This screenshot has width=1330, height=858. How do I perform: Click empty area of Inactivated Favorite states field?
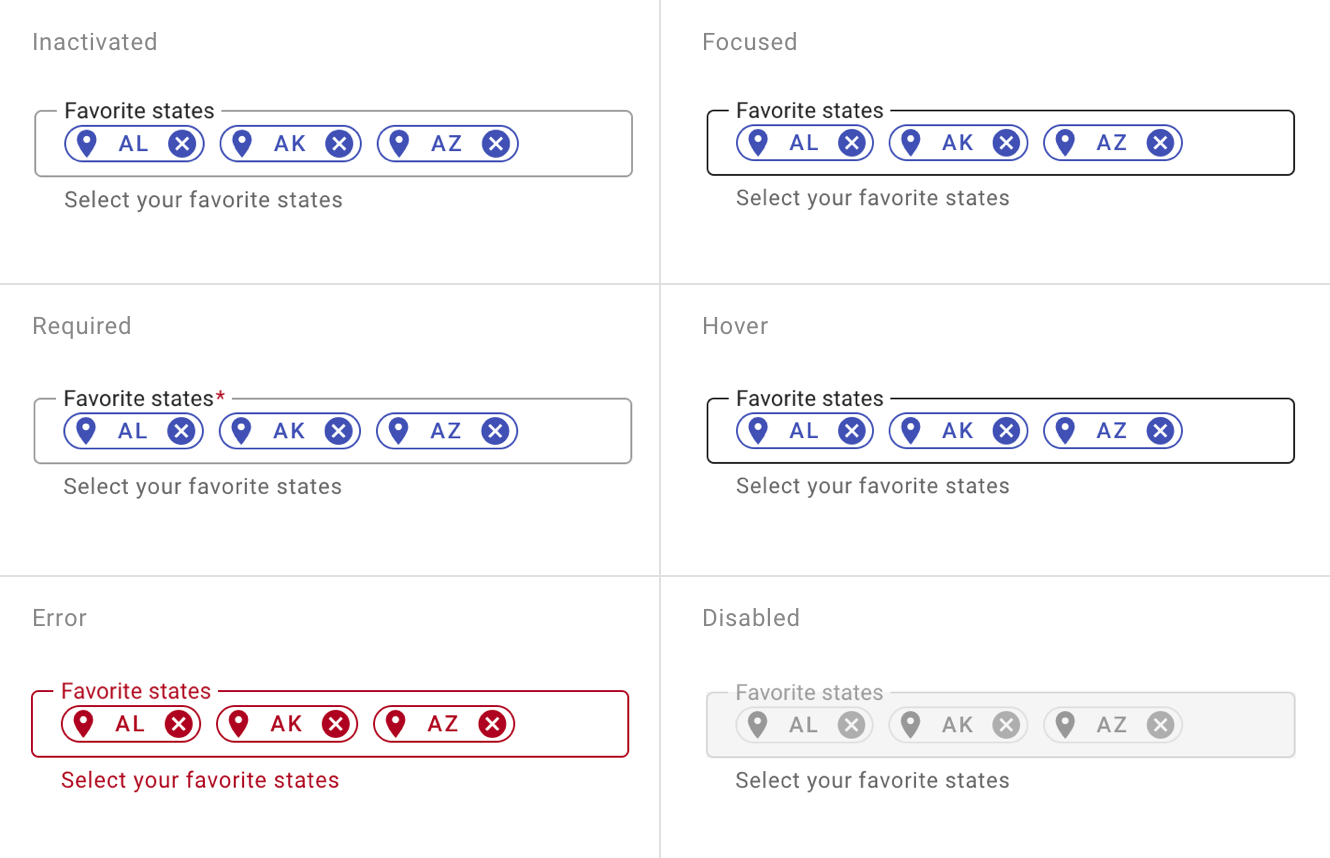tap(575, 144)
